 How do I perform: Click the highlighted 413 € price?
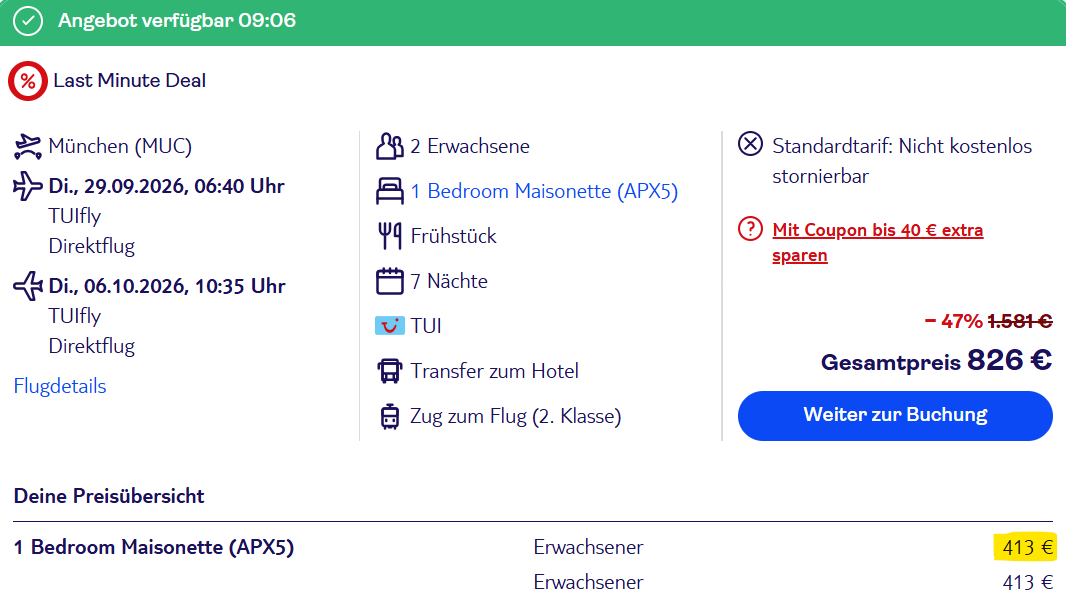[x=1026, y=547]
